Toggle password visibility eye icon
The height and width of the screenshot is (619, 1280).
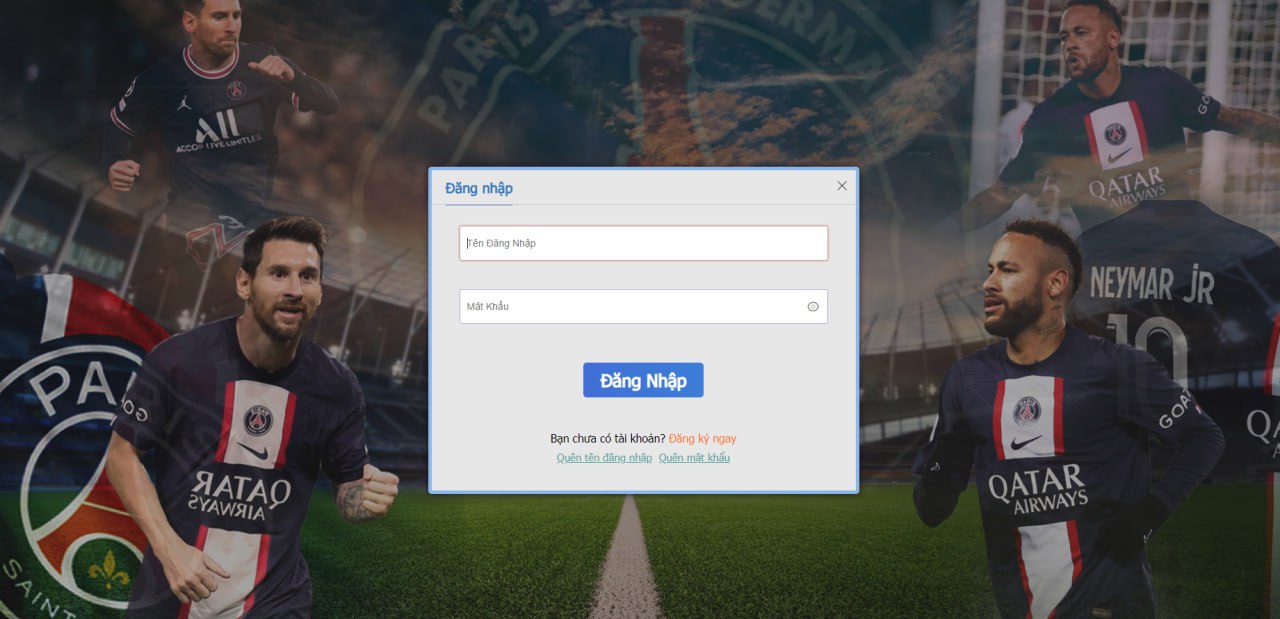click(x=813, y=307)
